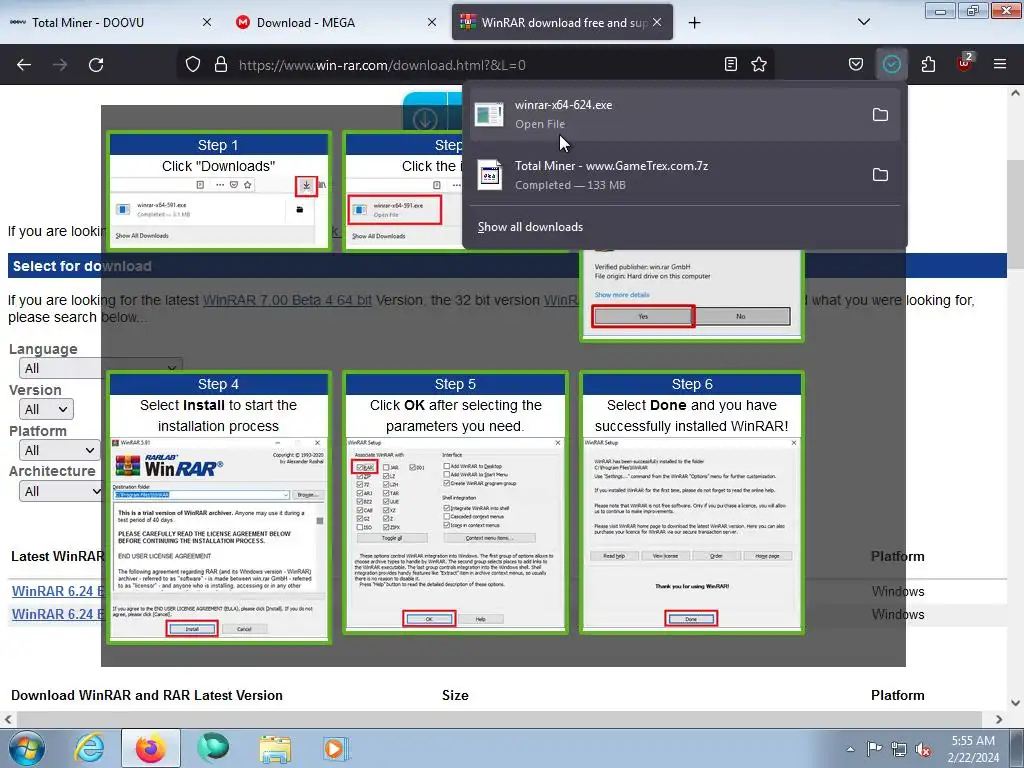1024x768 pixels.
Task: Open the media player taskbar icon
Action: [x=336, y=748]
